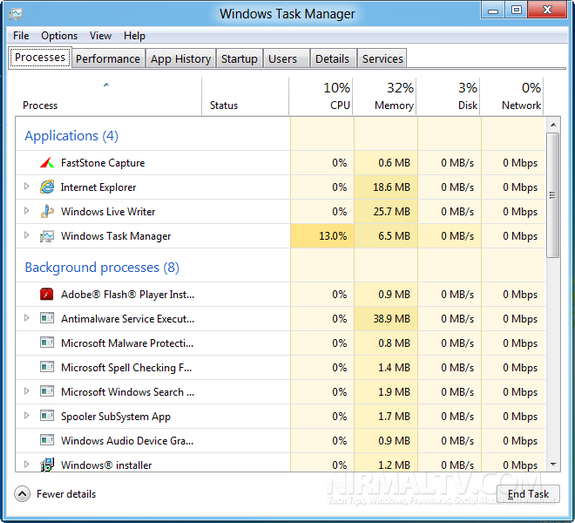Switch to the Performance tab
Screen dimensions: 575x523
coord(108,59)
